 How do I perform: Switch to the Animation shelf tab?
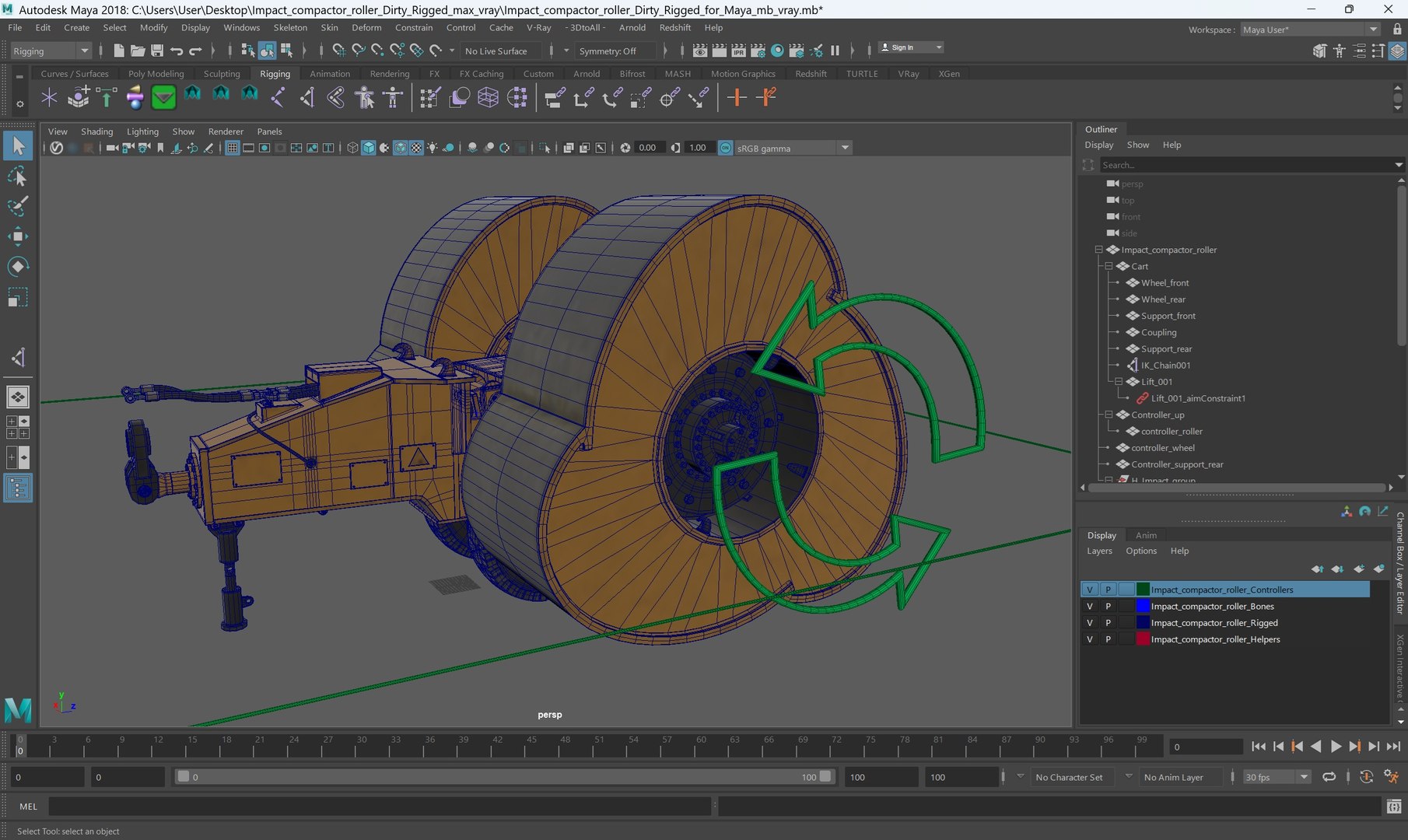(x=330, y=74)
